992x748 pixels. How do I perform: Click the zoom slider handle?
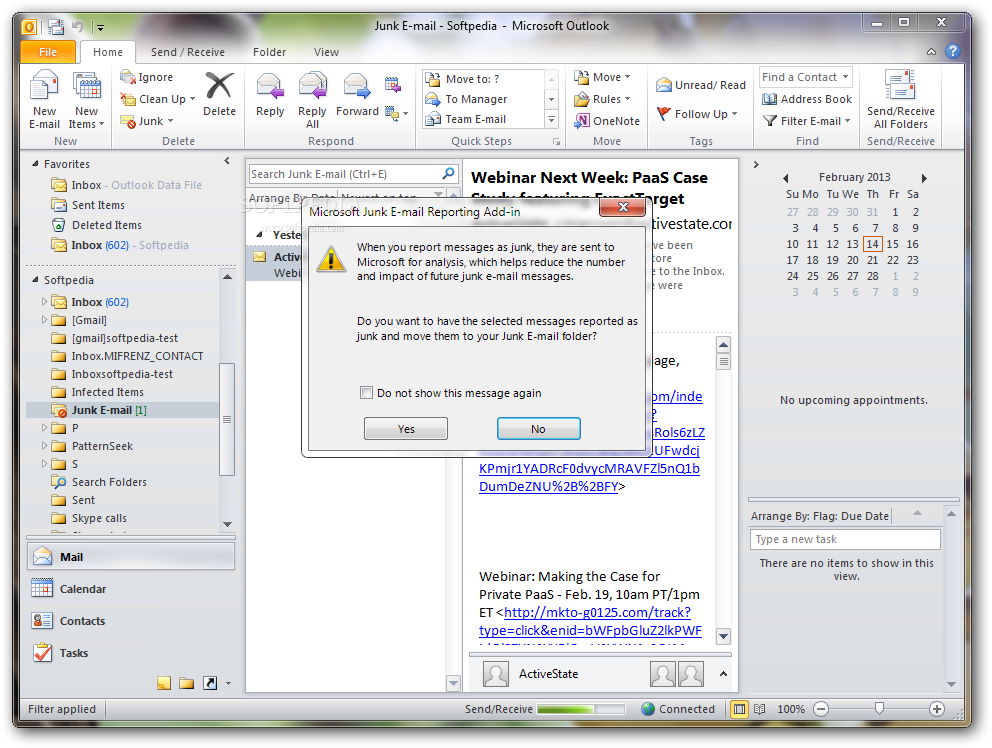tap(879, 709)
